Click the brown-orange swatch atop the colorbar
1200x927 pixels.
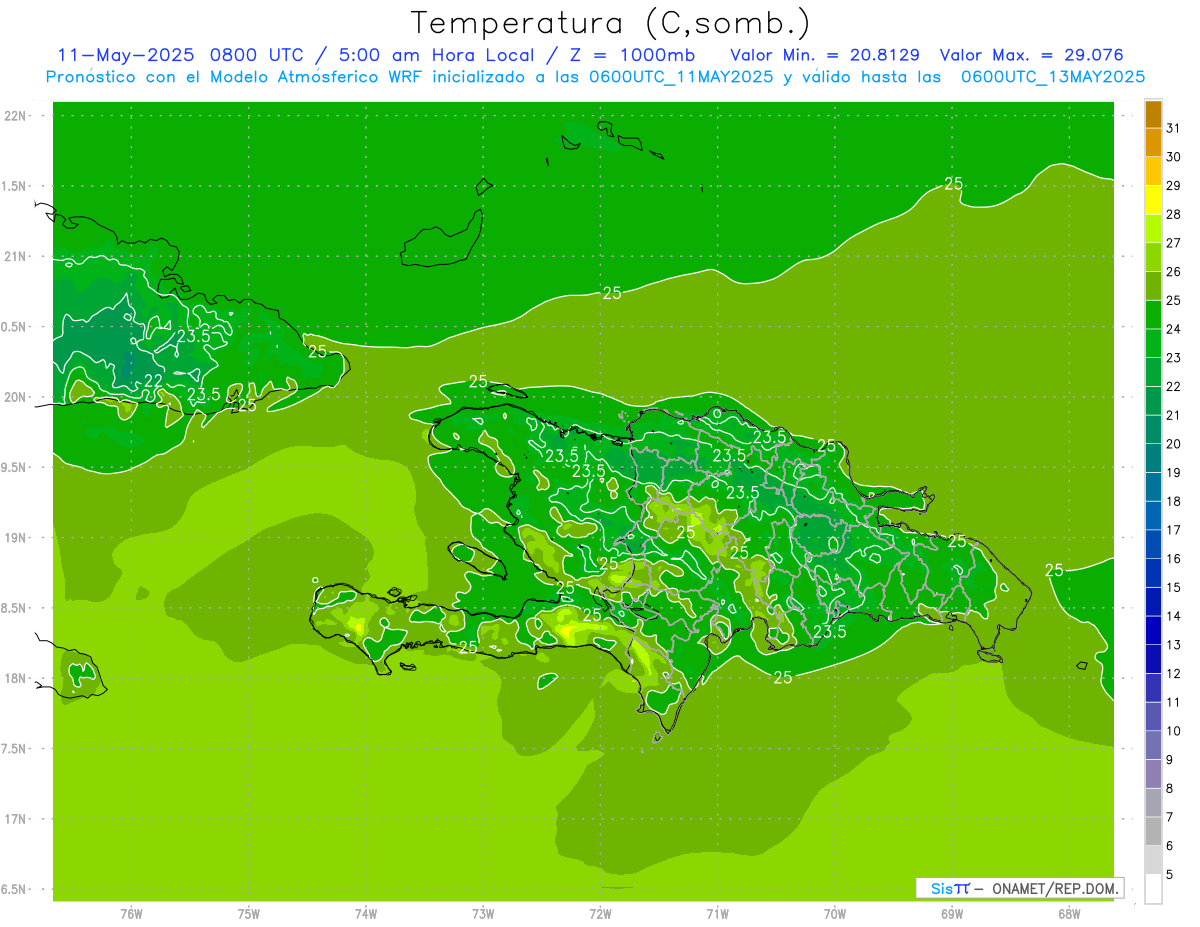1153,114
